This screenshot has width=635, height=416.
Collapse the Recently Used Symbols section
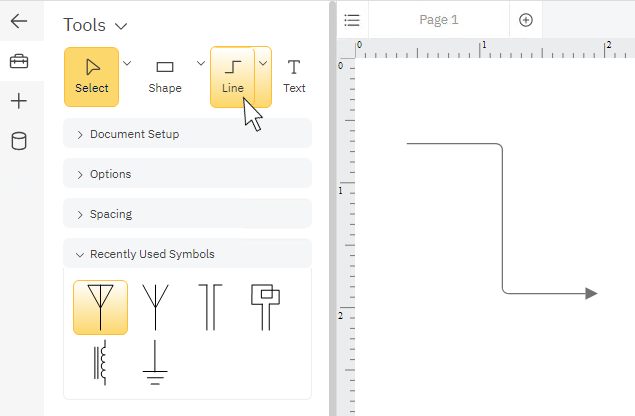[187, 254]
